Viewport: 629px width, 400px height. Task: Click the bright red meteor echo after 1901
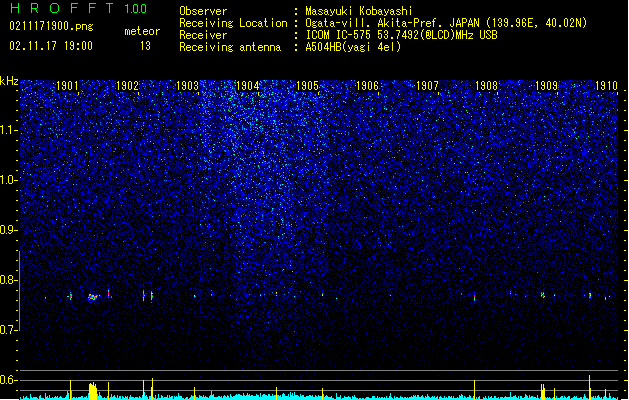click(93, 297)
